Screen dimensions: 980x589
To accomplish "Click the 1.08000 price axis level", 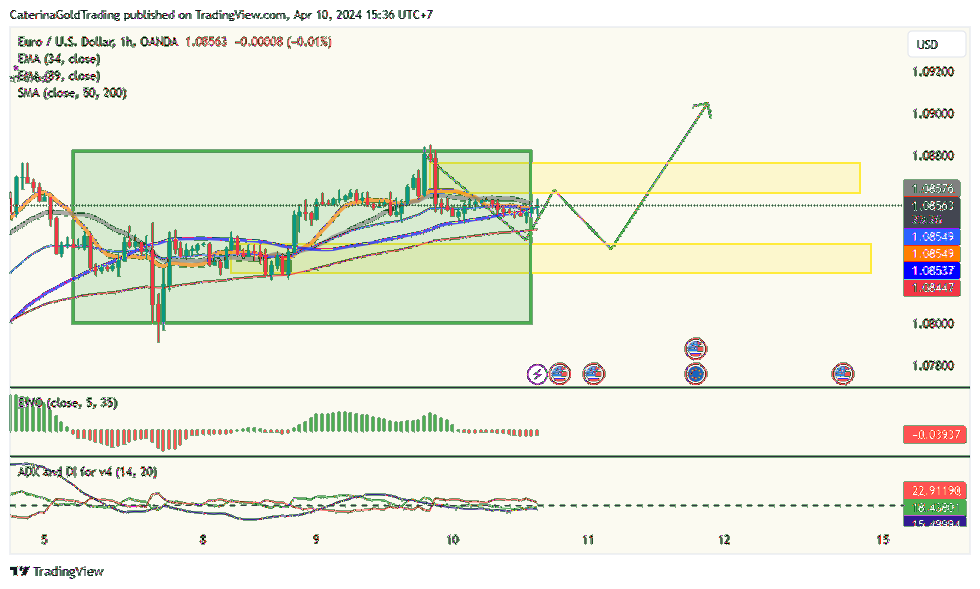I will (933, 323).
